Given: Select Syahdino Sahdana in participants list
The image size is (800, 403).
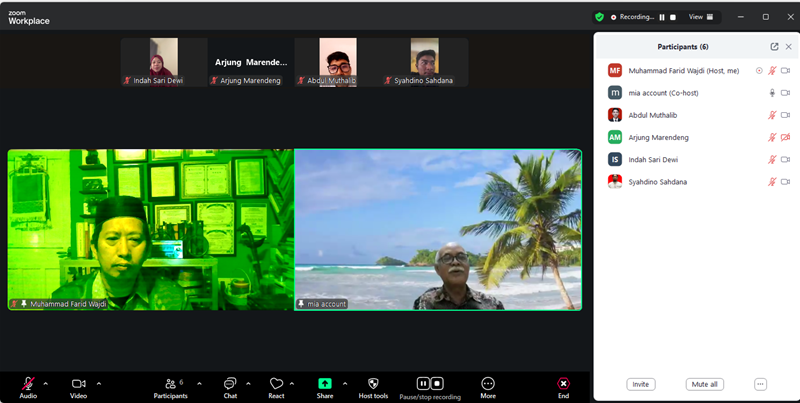Looking at the screenshot, I should click(x=696, y=182).
